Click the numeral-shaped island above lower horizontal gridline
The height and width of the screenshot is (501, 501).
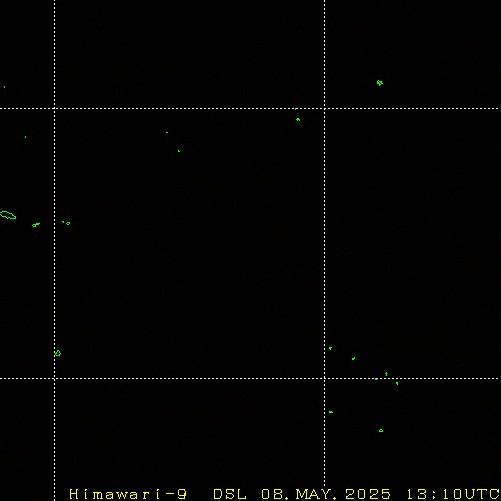[386, 374]
